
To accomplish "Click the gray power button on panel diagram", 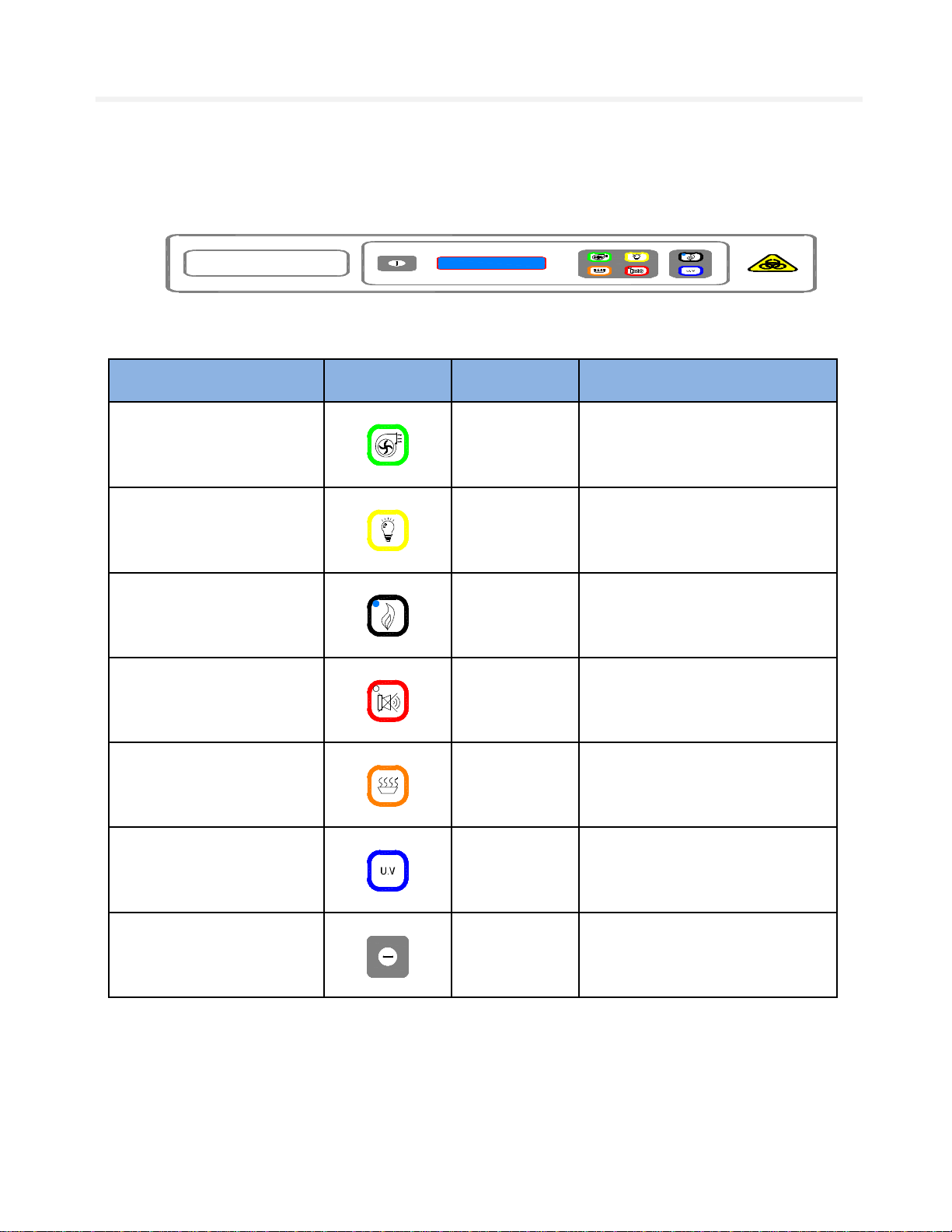I will (x=397, y=264).
